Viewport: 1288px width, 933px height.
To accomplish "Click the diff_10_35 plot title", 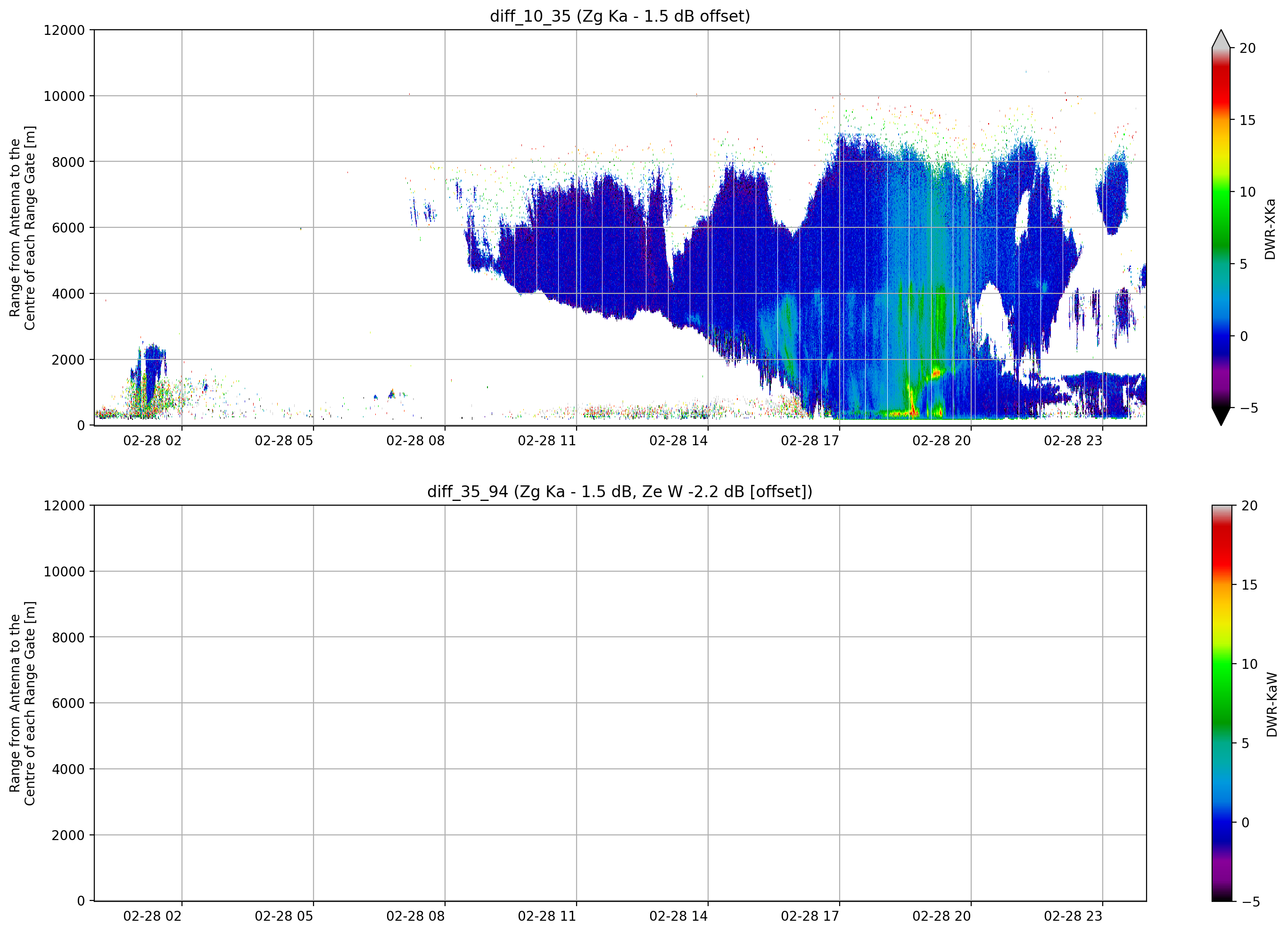I will click(x=619, y=16).
